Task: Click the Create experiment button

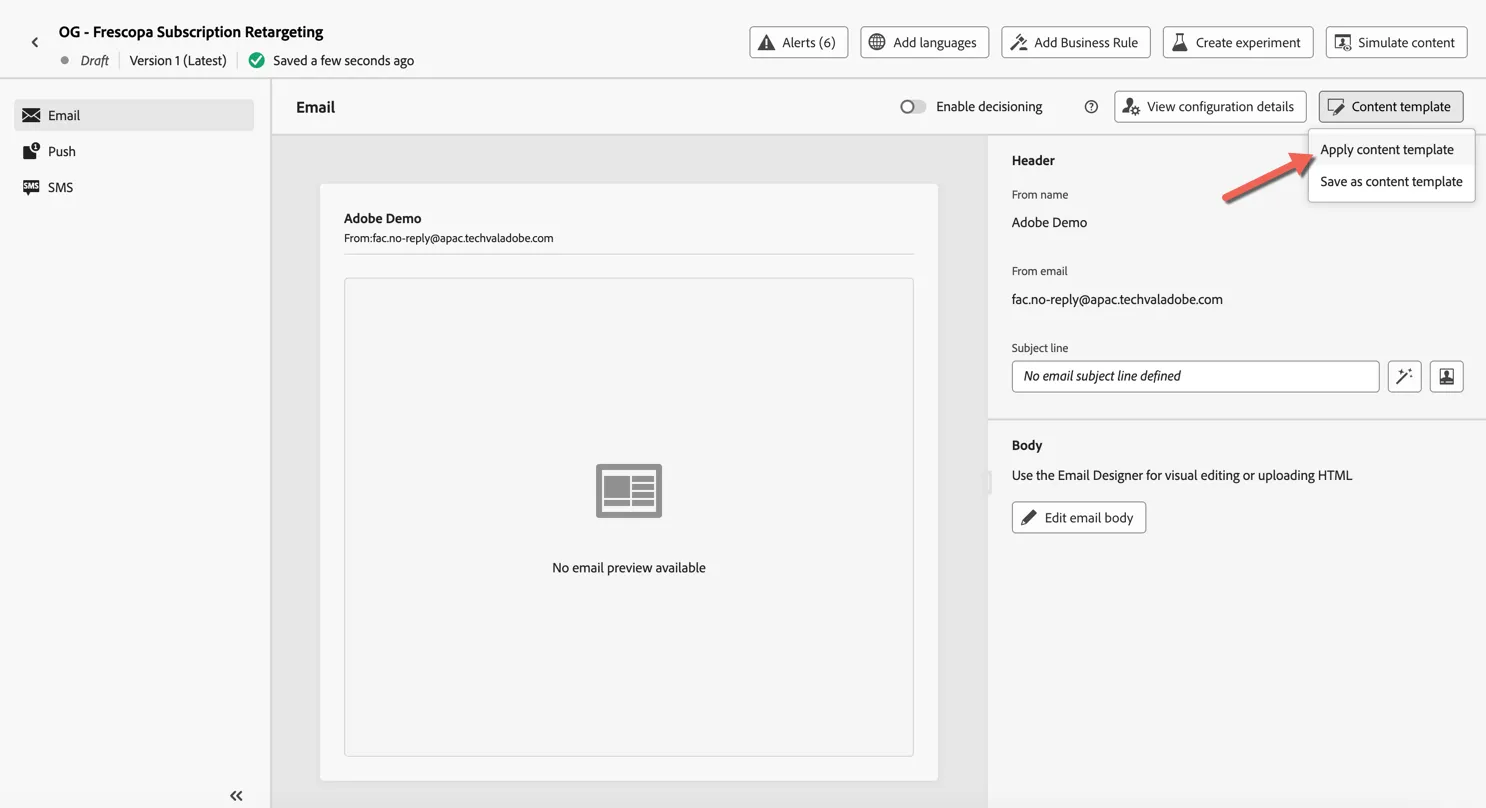Action: (x=1238, y=42)
